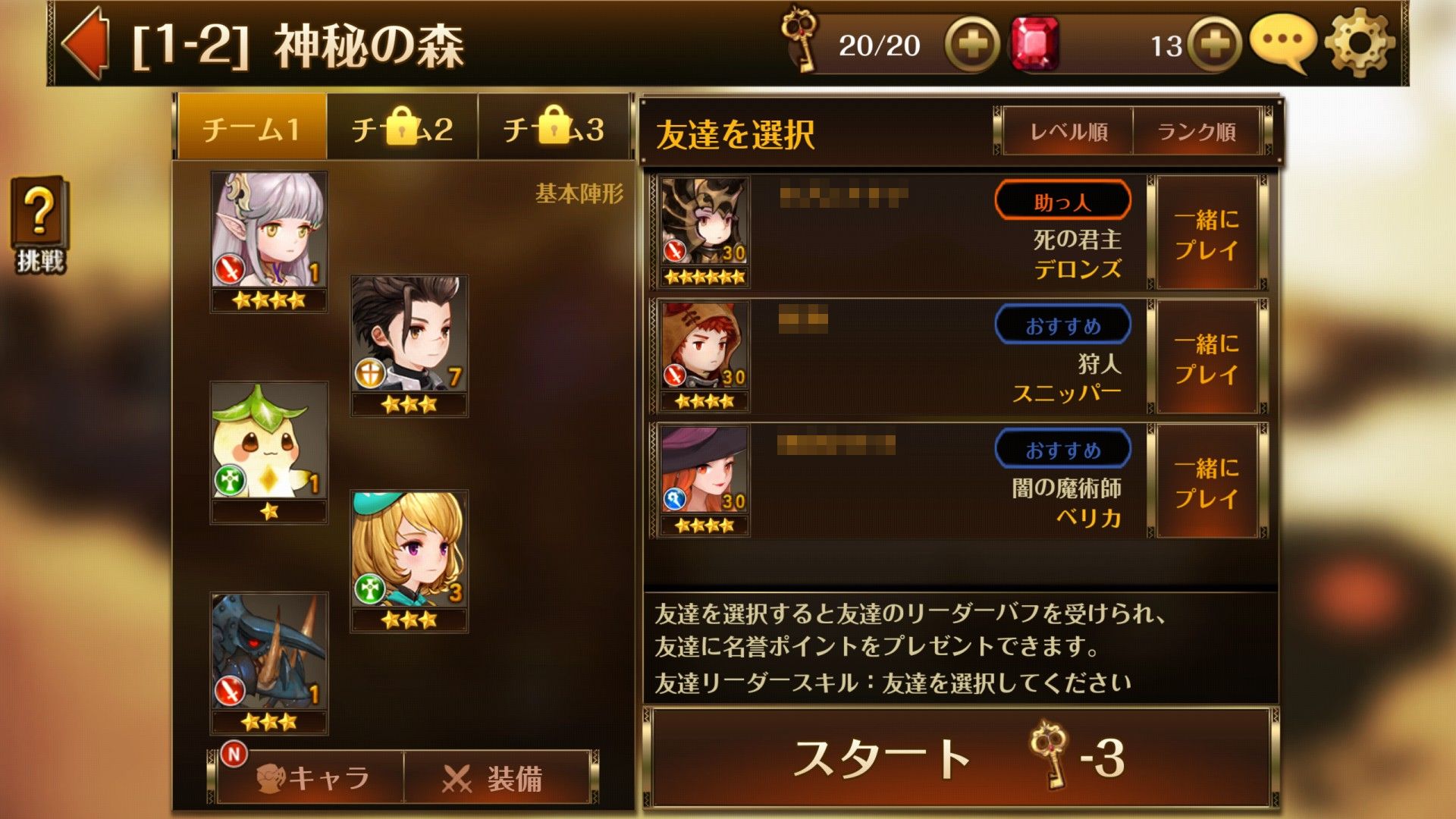Screen dimensions: 1456x819
Task: Open settings gear icon
Action: coord(1360,43)
